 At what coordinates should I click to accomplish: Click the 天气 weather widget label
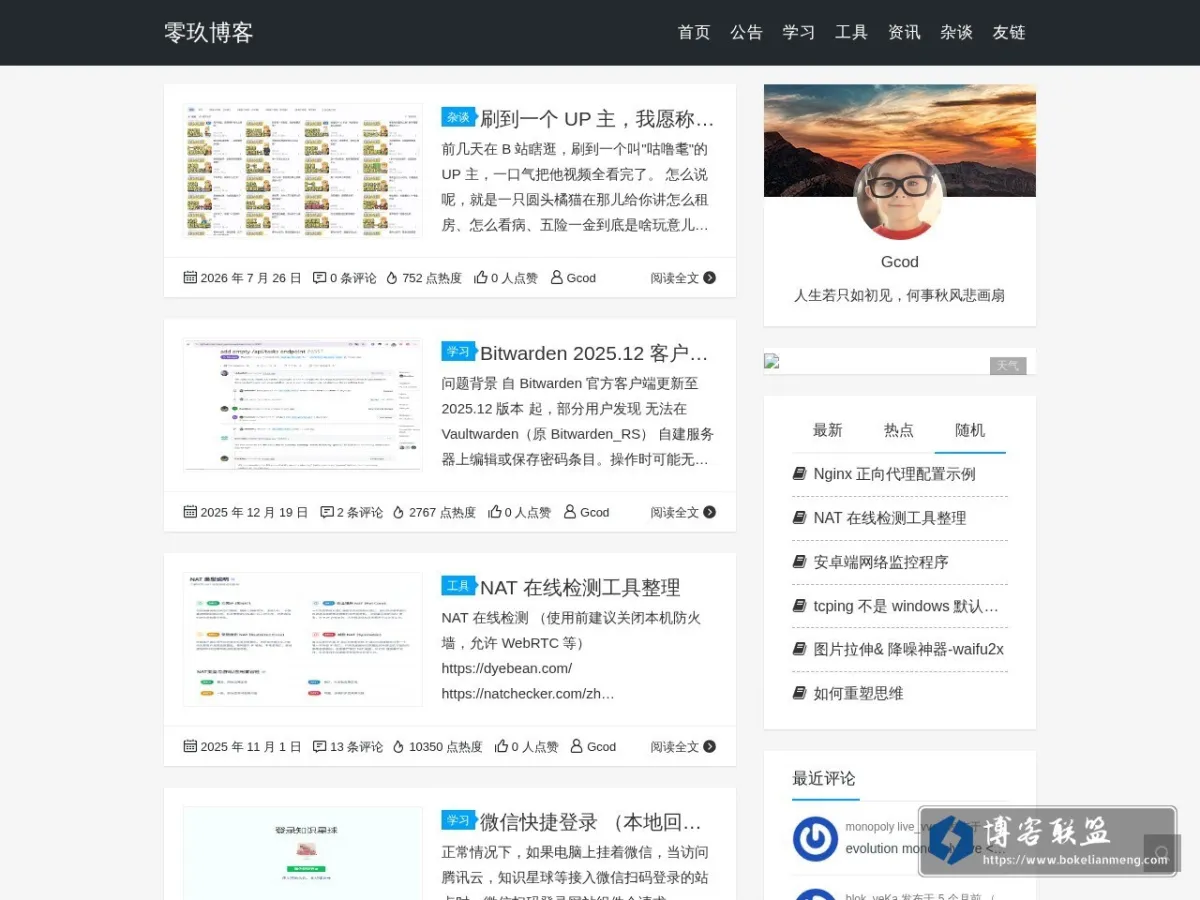pos(1008,366)
